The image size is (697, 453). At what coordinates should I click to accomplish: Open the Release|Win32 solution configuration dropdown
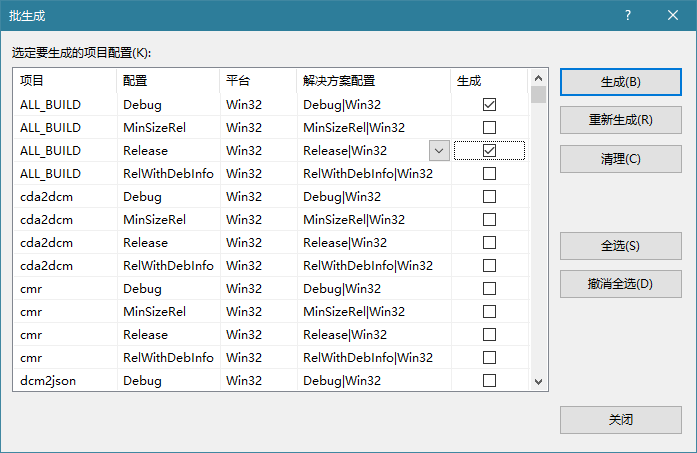438,150
